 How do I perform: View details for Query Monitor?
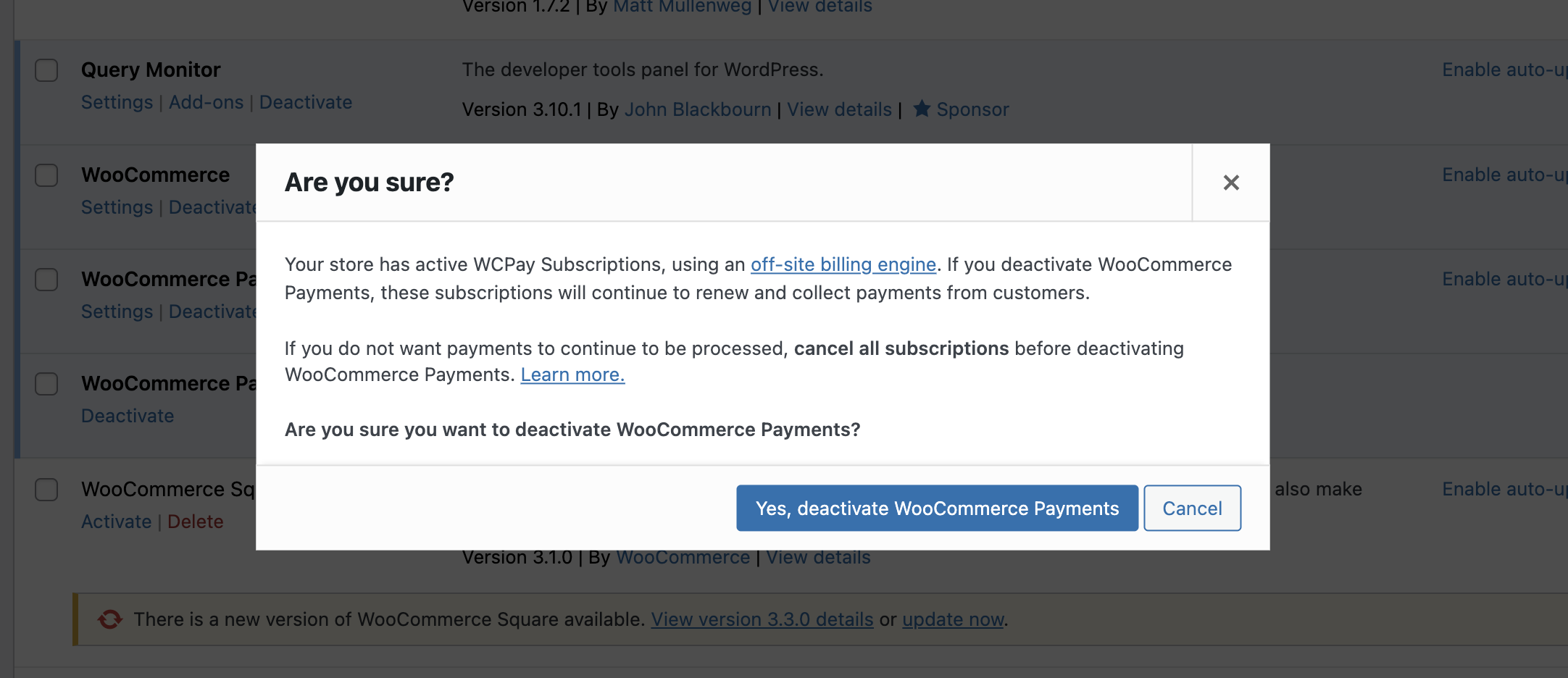[x=839, y=109]
